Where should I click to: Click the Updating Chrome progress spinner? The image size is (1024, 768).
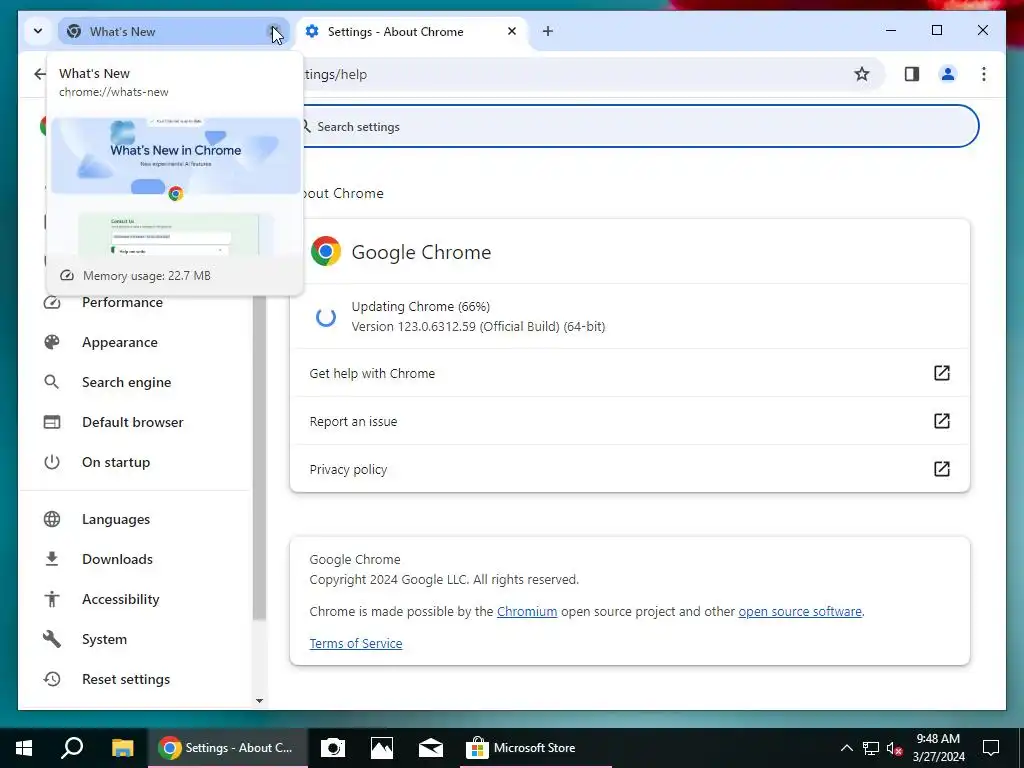[x=326, y=317]
